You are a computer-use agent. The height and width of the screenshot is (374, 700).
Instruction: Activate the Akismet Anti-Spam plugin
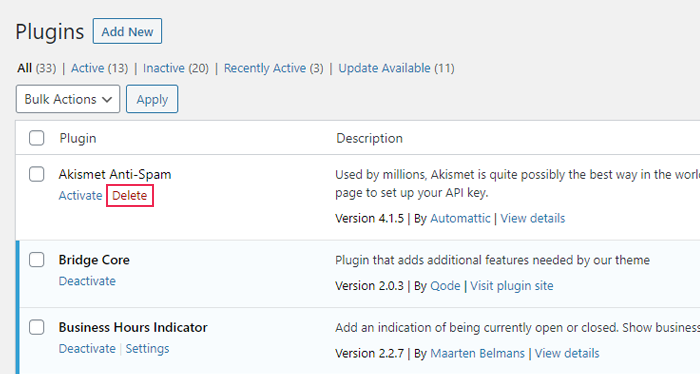80,195
